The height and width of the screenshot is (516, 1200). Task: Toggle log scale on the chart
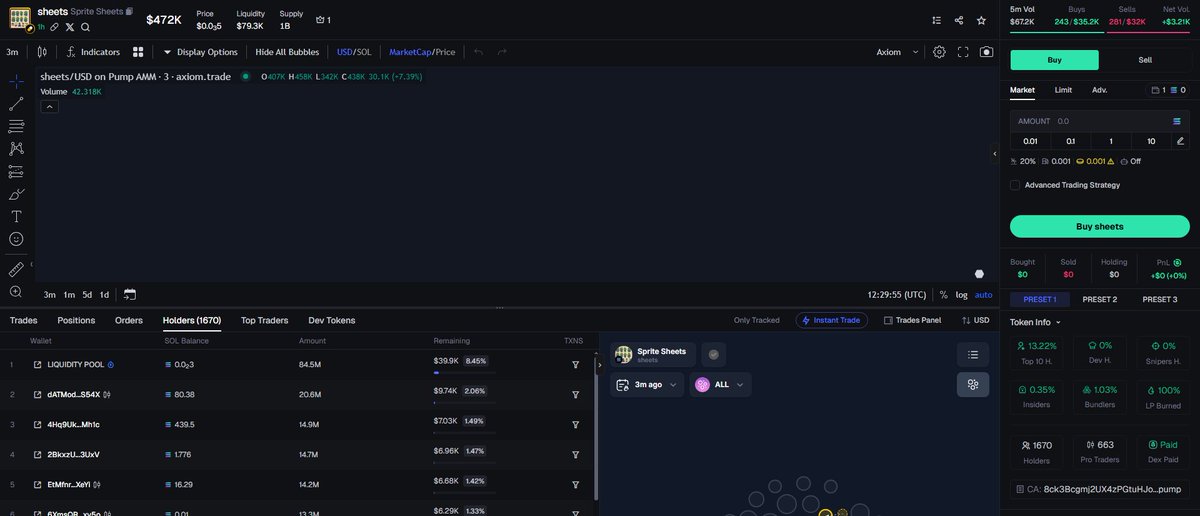point(961,295)
